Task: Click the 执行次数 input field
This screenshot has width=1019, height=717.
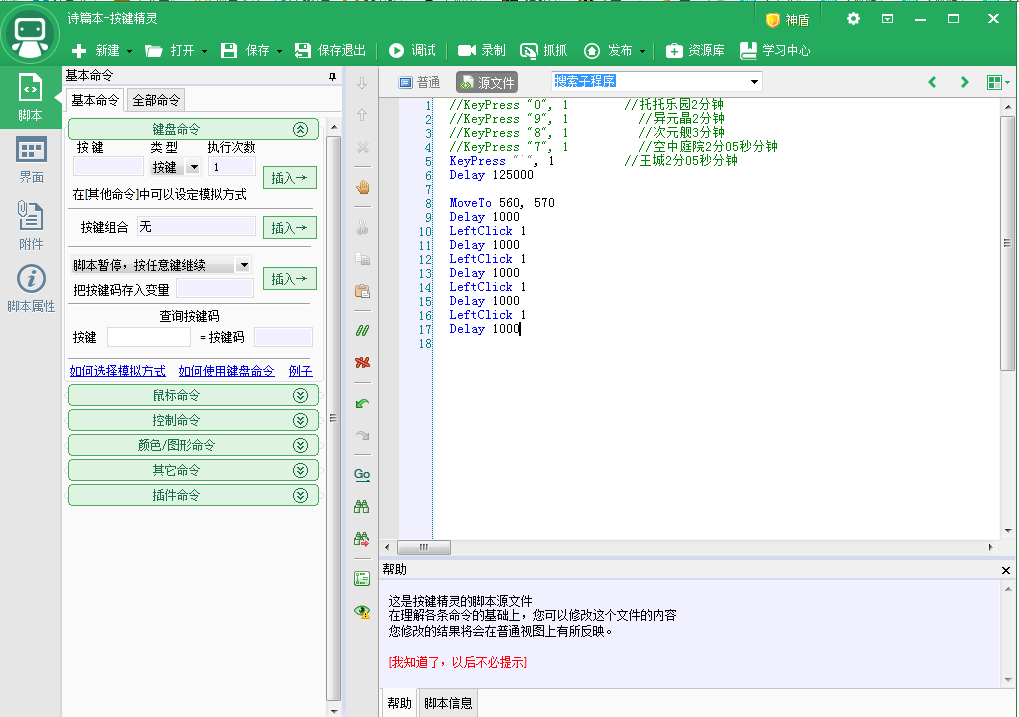Action: (x=231, y=166)
